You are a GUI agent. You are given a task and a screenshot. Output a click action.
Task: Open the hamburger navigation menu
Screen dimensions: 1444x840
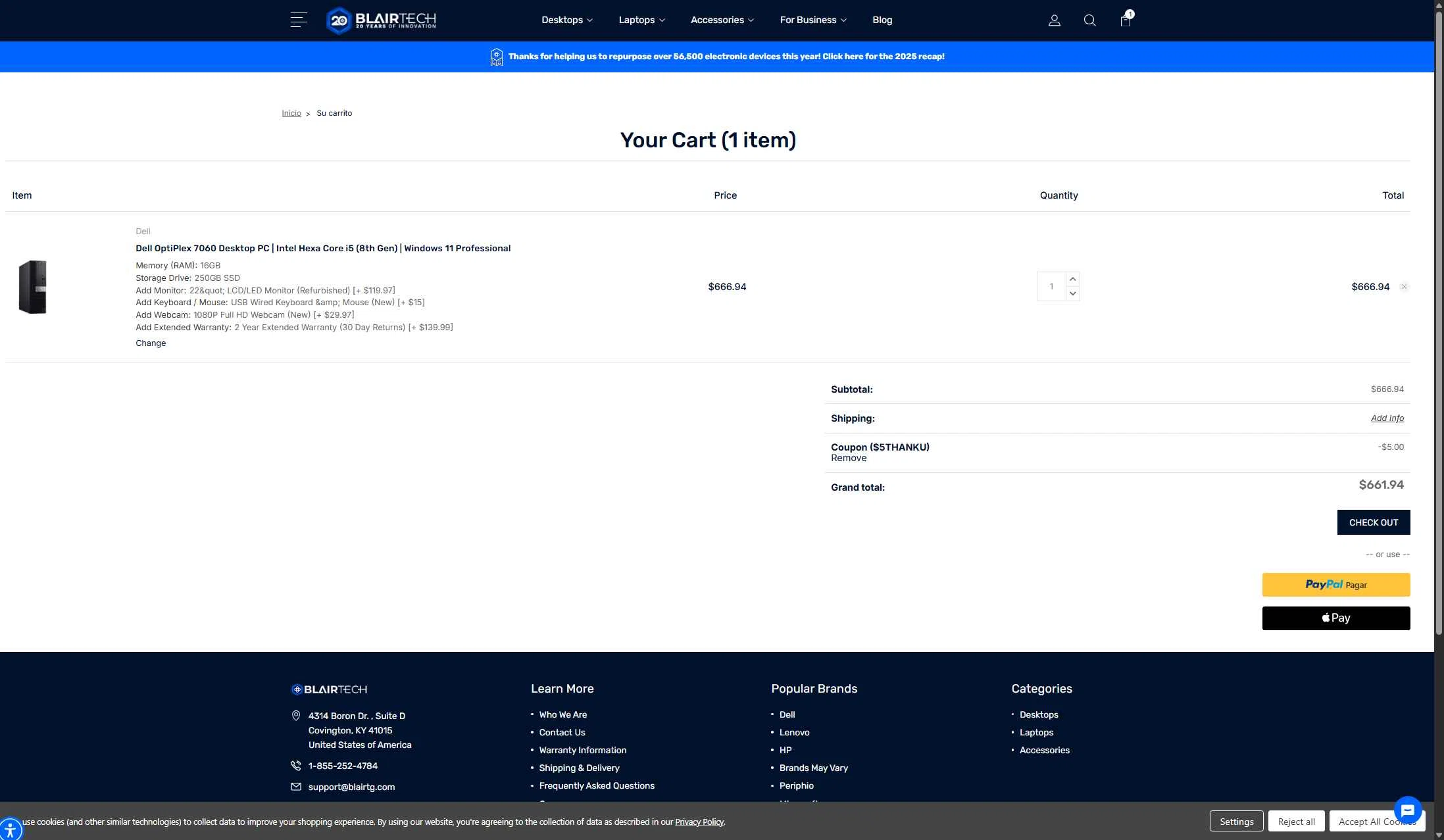coord(298,20)
